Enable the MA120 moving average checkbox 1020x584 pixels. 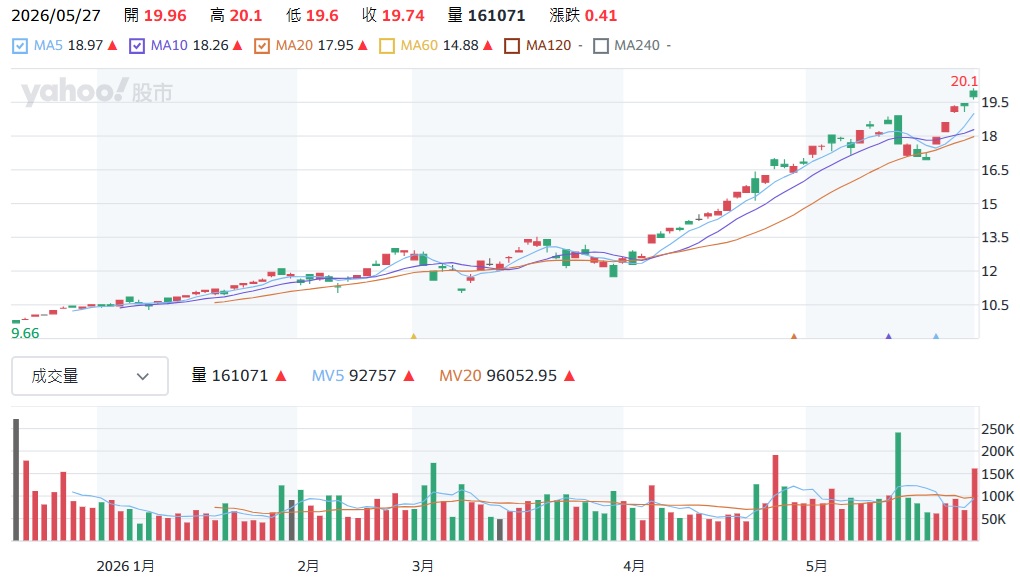click(x=512, y=46)
